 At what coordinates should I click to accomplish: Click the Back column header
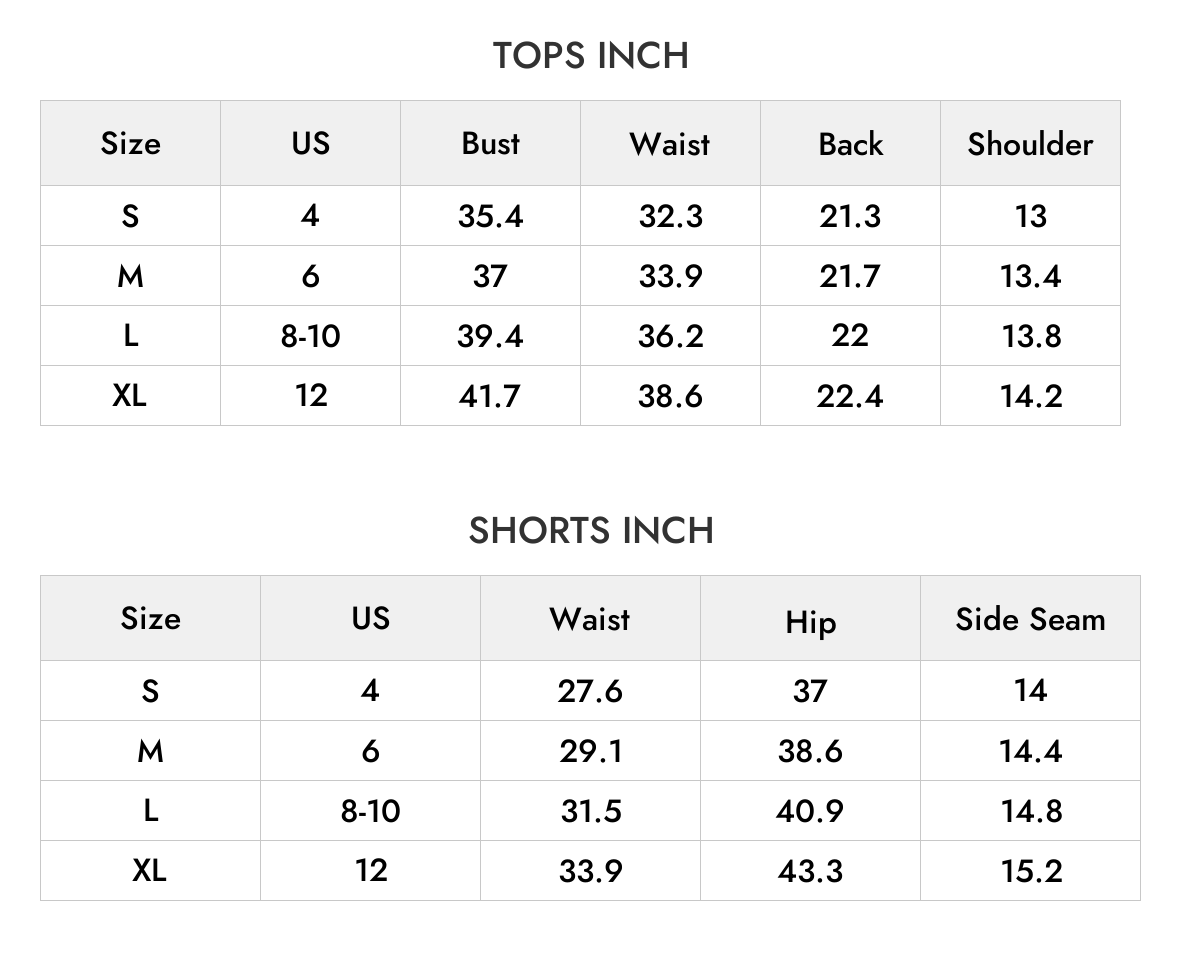point(850,143)
